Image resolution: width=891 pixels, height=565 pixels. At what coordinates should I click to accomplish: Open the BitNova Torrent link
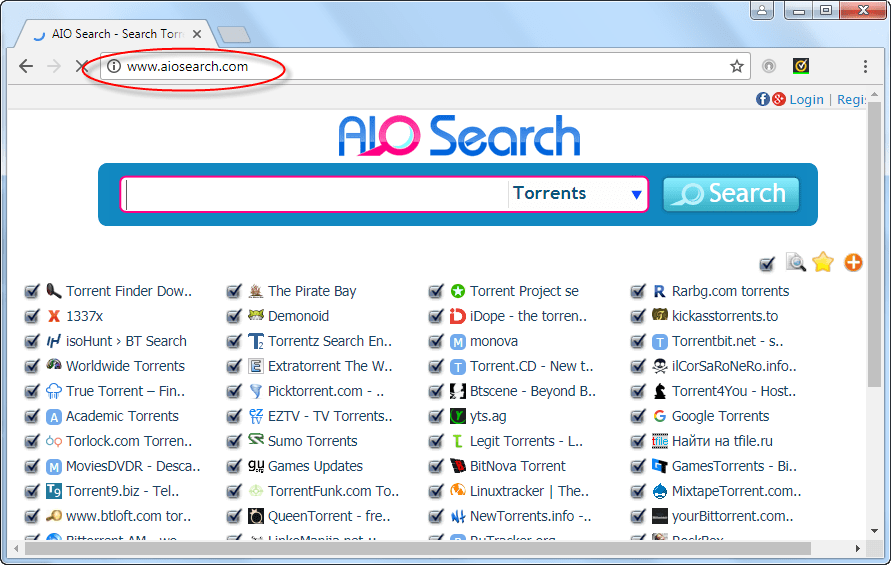pyautogui.click(x=518, y=466)
